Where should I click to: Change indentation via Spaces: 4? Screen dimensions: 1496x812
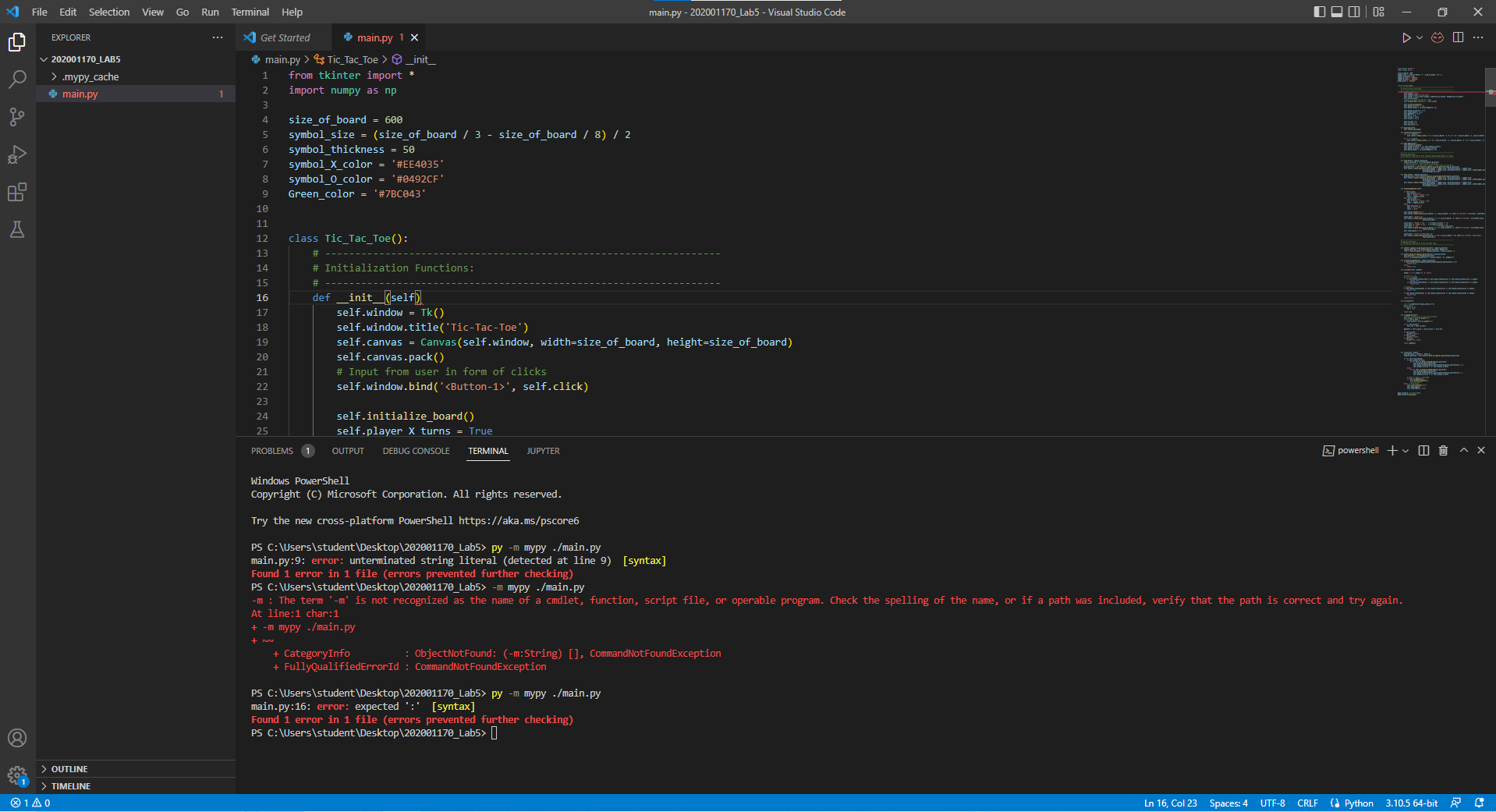coord(1228,803)
